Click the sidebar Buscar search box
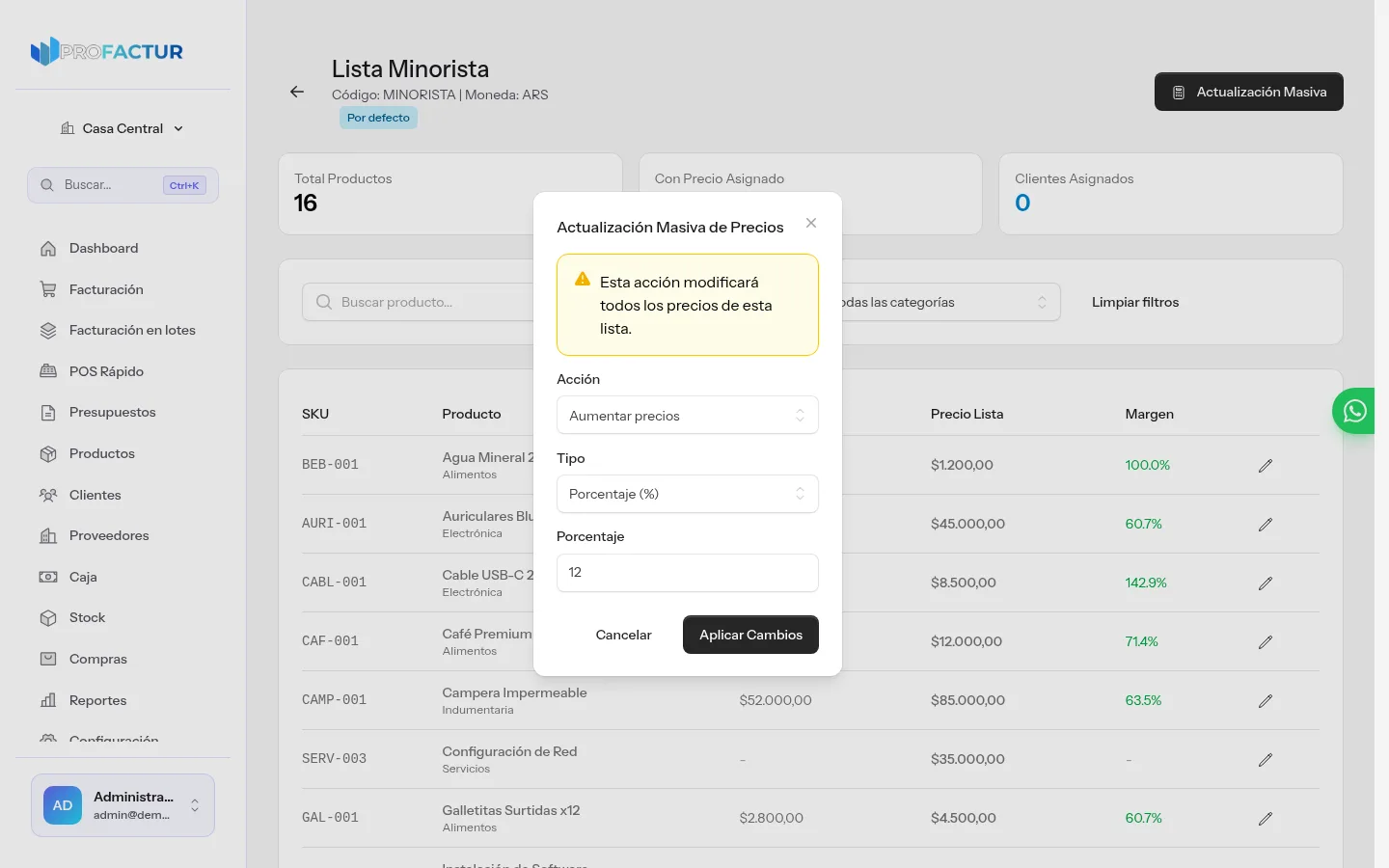Image resolution: width=1389 pixels, height=868 pixels. pyautogui.click(x=123, y=185)
